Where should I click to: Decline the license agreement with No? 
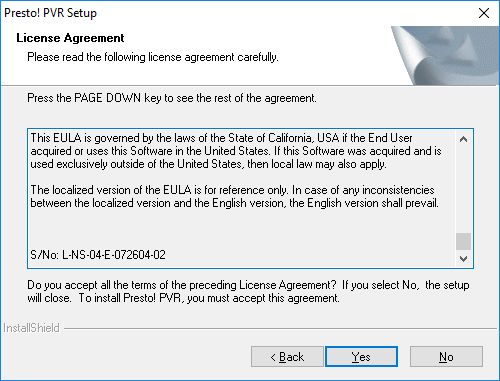pos(446,357)
